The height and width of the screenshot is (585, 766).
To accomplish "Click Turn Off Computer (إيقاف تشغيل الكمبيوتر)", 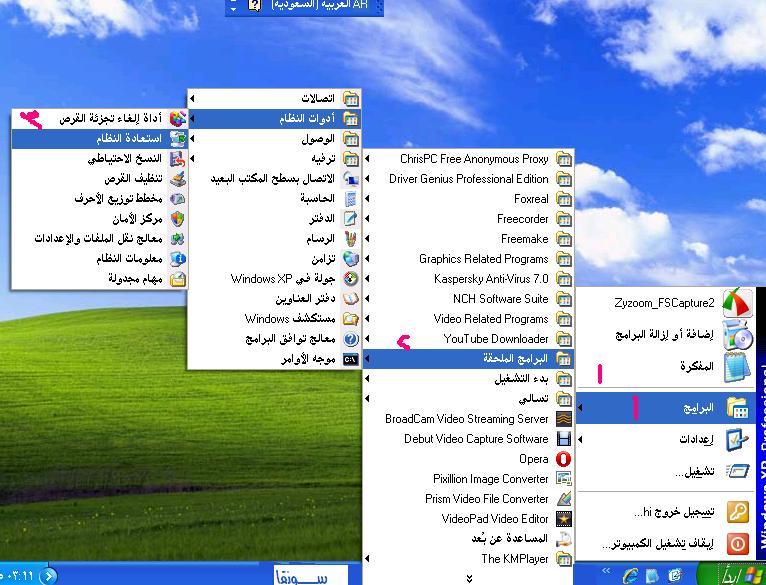I will [666, 543].
